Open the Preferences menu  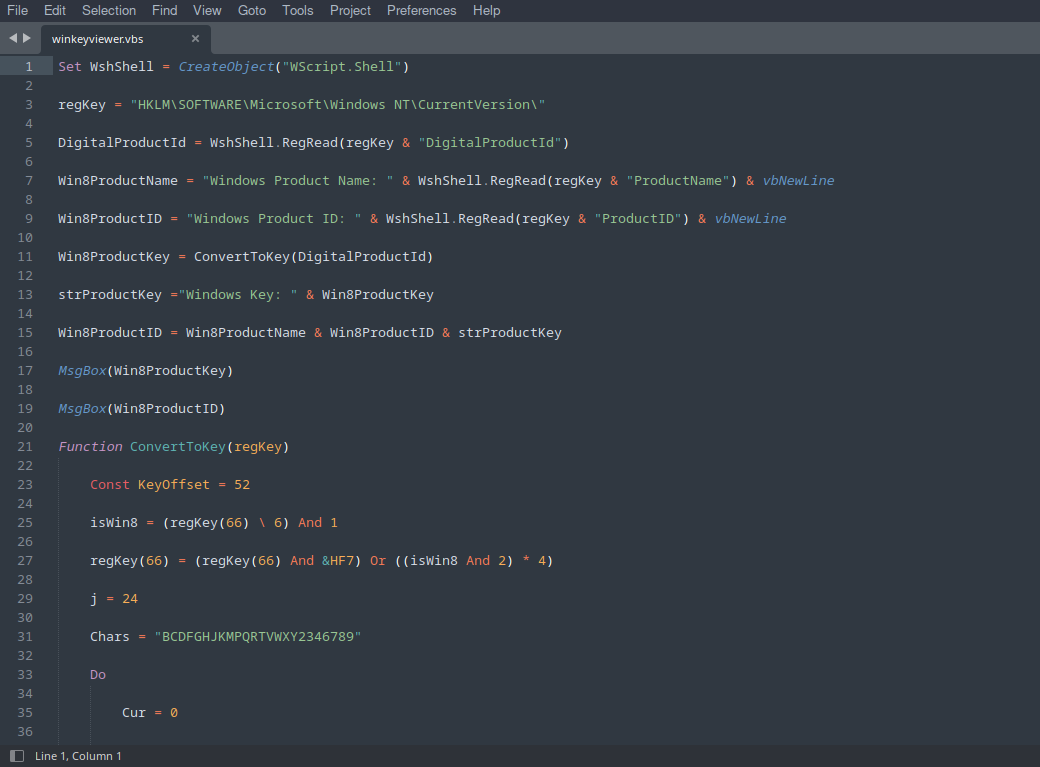(x=421, y=11)
